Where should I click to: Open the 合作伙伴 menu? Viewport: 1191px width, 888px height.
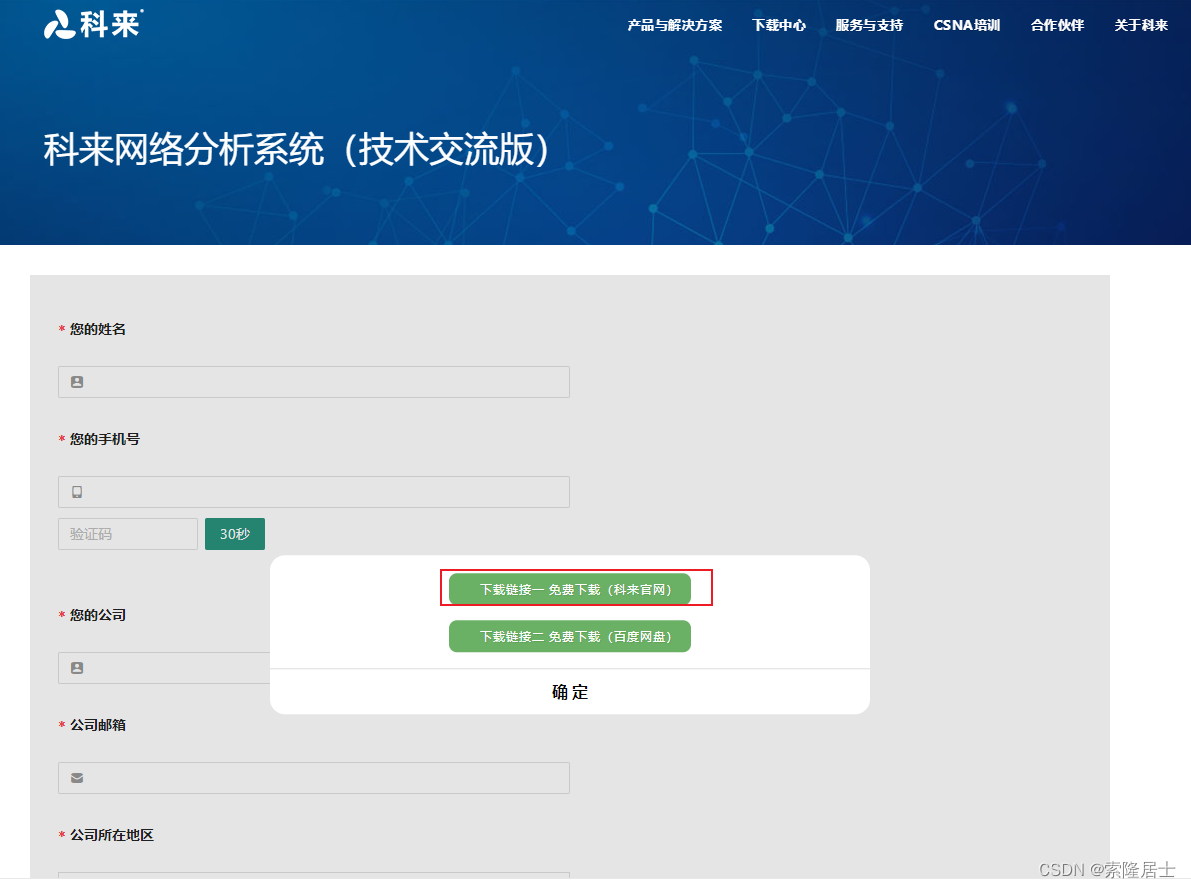pyautogui.click(x=1057, y=25)
